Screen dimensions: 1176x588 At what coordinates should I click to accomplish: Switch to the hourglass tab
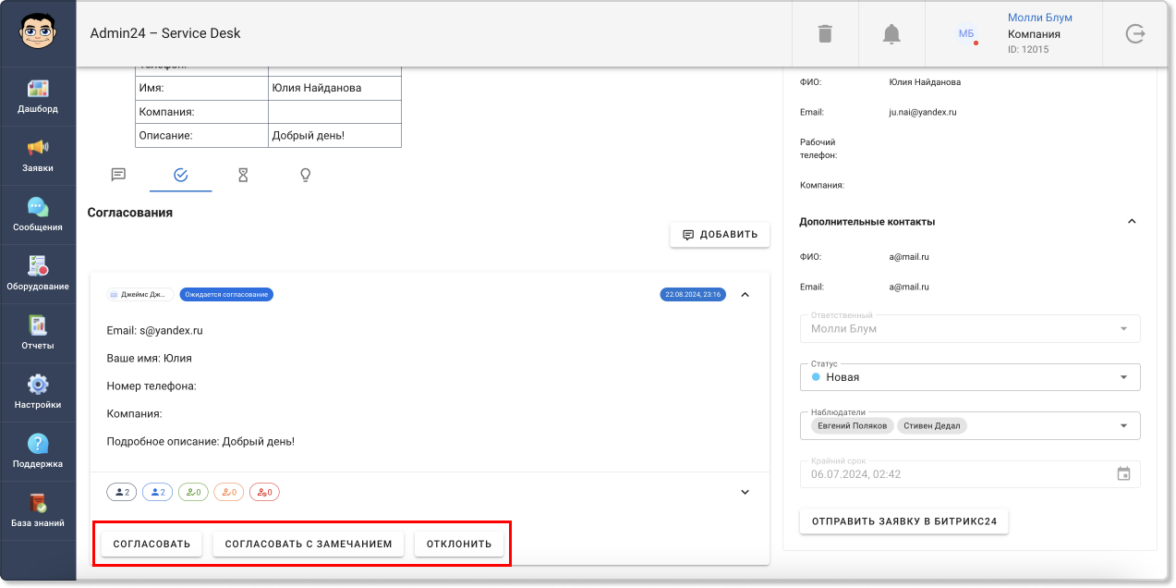click(243, 175)
